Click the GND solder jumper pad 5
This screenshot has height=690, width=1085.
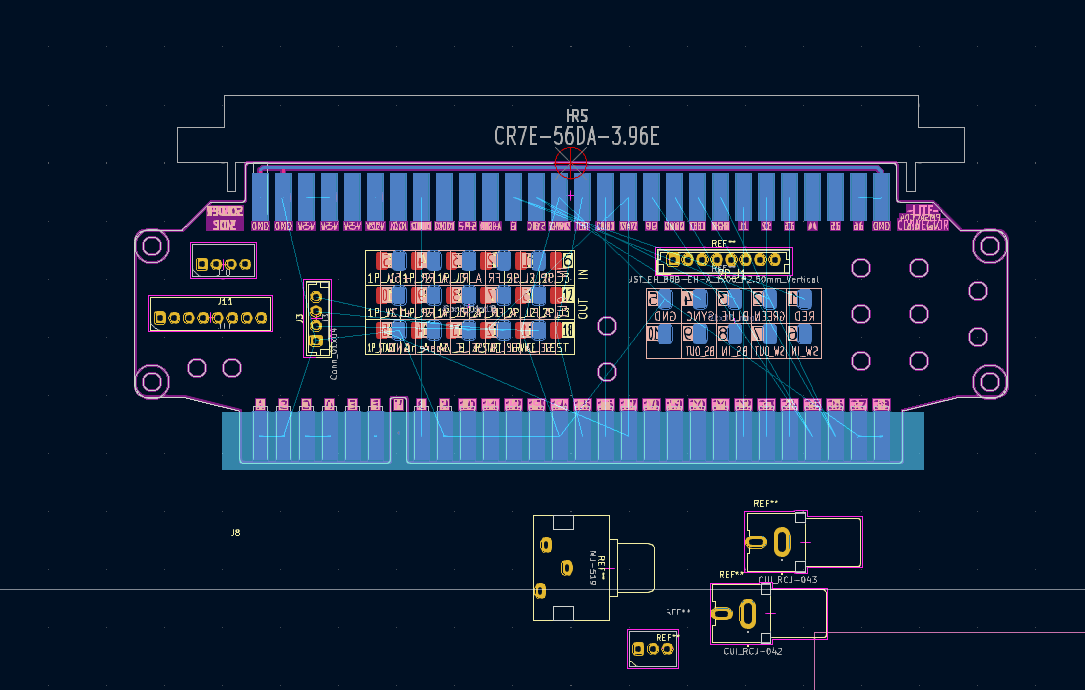coord(664,299)
